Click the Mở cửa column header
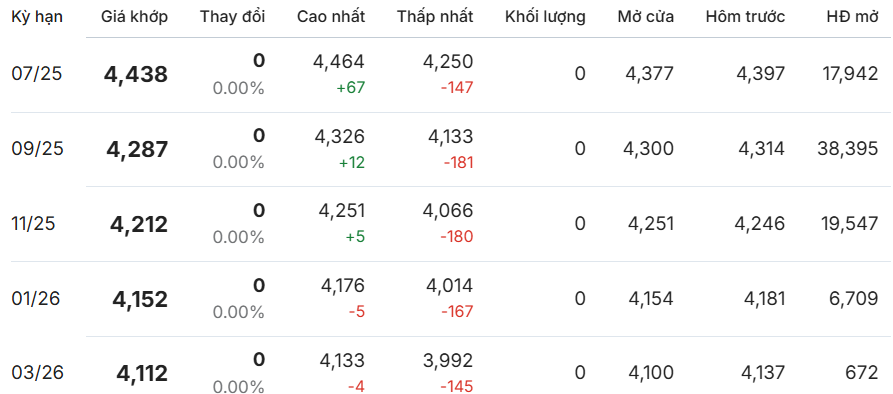Screen dimensions: 893x394 pos(646,17)
